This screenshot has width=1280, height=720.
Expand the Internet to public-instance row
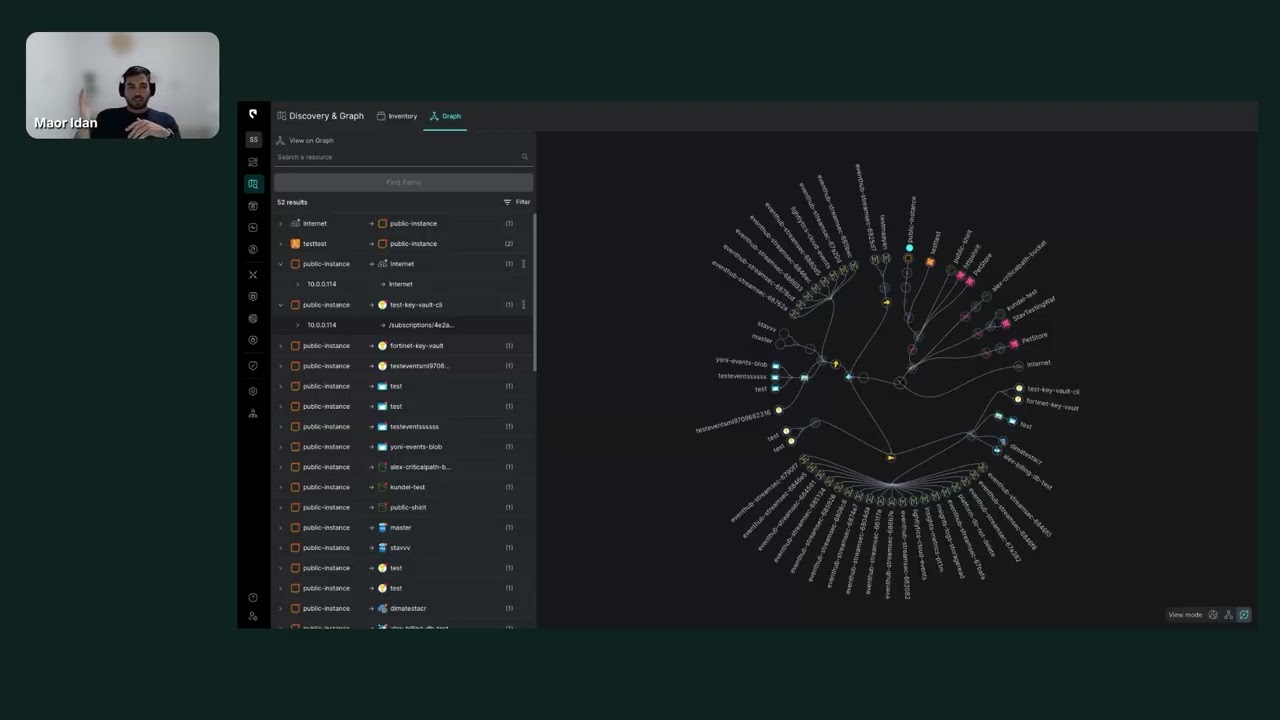(x=280, y=224)
